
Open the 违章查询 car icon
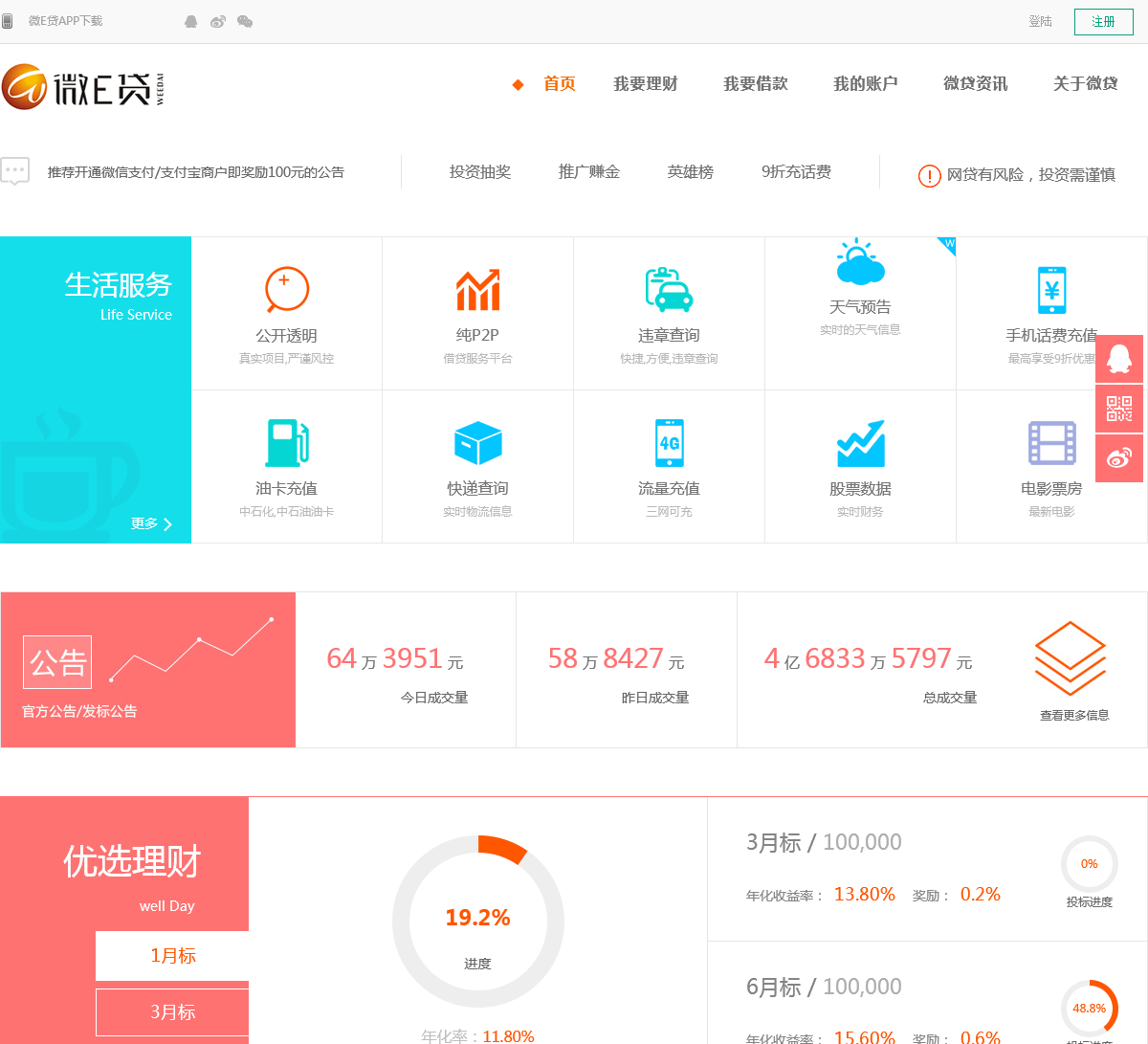pos(669,290)
